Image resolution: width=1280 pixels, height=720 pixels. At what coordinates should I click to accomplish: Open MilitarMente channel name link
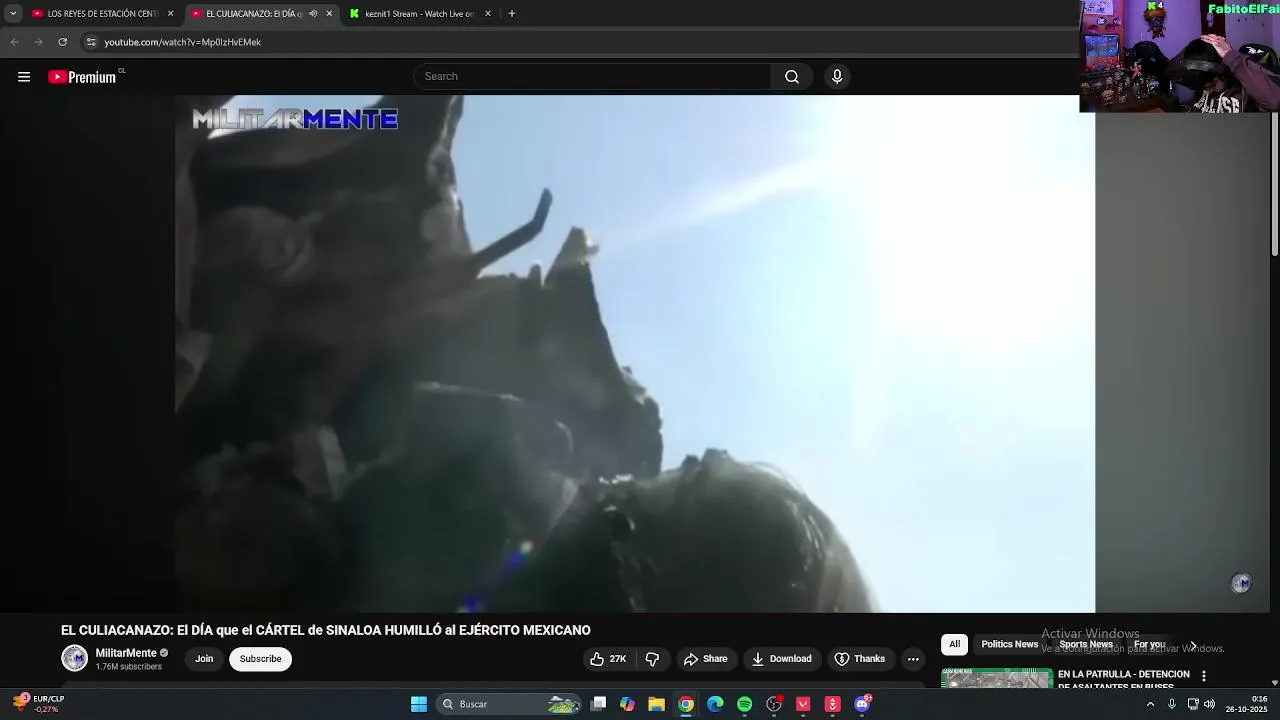click(126, 653)
